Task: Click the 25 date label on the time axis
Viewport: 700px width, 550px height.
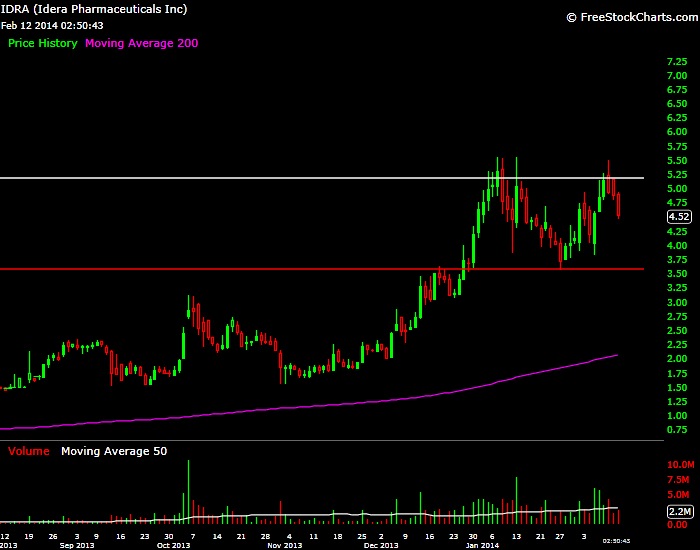Action: pos(362,536)
